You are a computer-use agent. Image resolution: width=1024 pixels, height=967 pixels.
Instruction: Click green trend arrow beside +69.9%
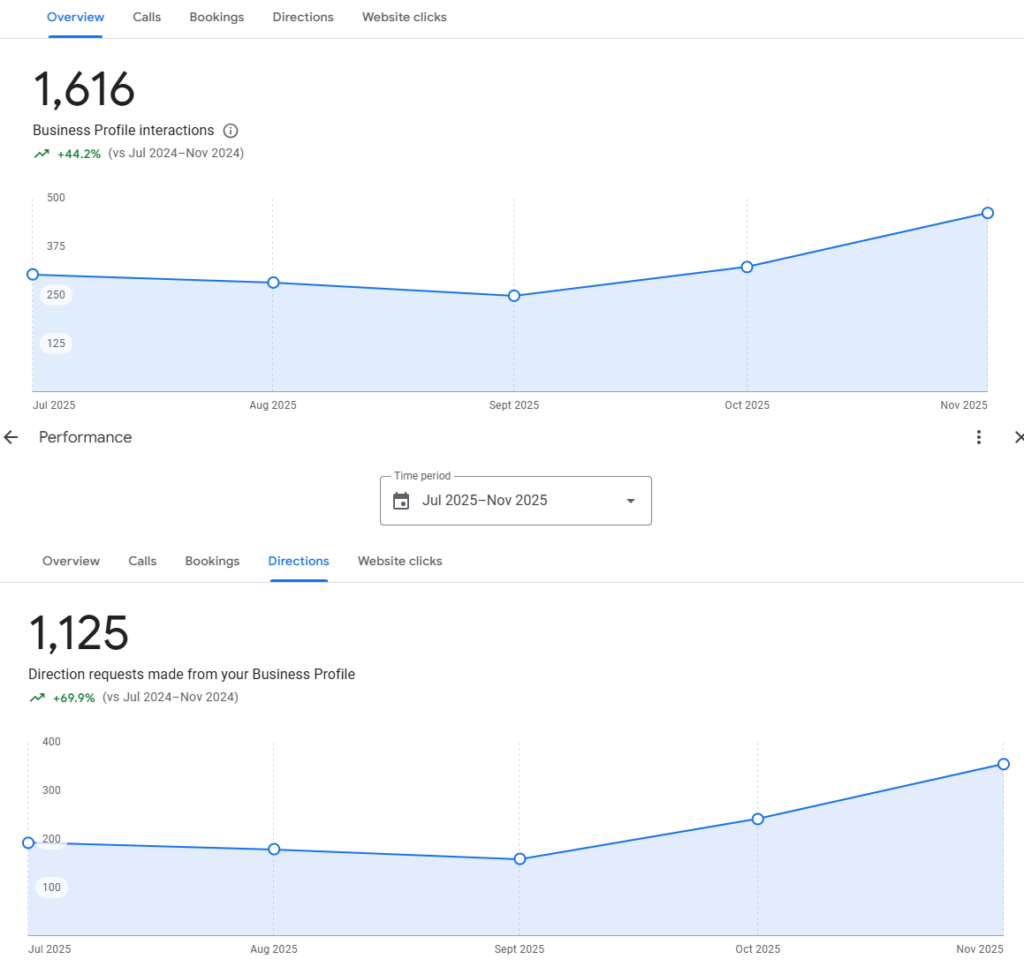click(x=37, y=698)
